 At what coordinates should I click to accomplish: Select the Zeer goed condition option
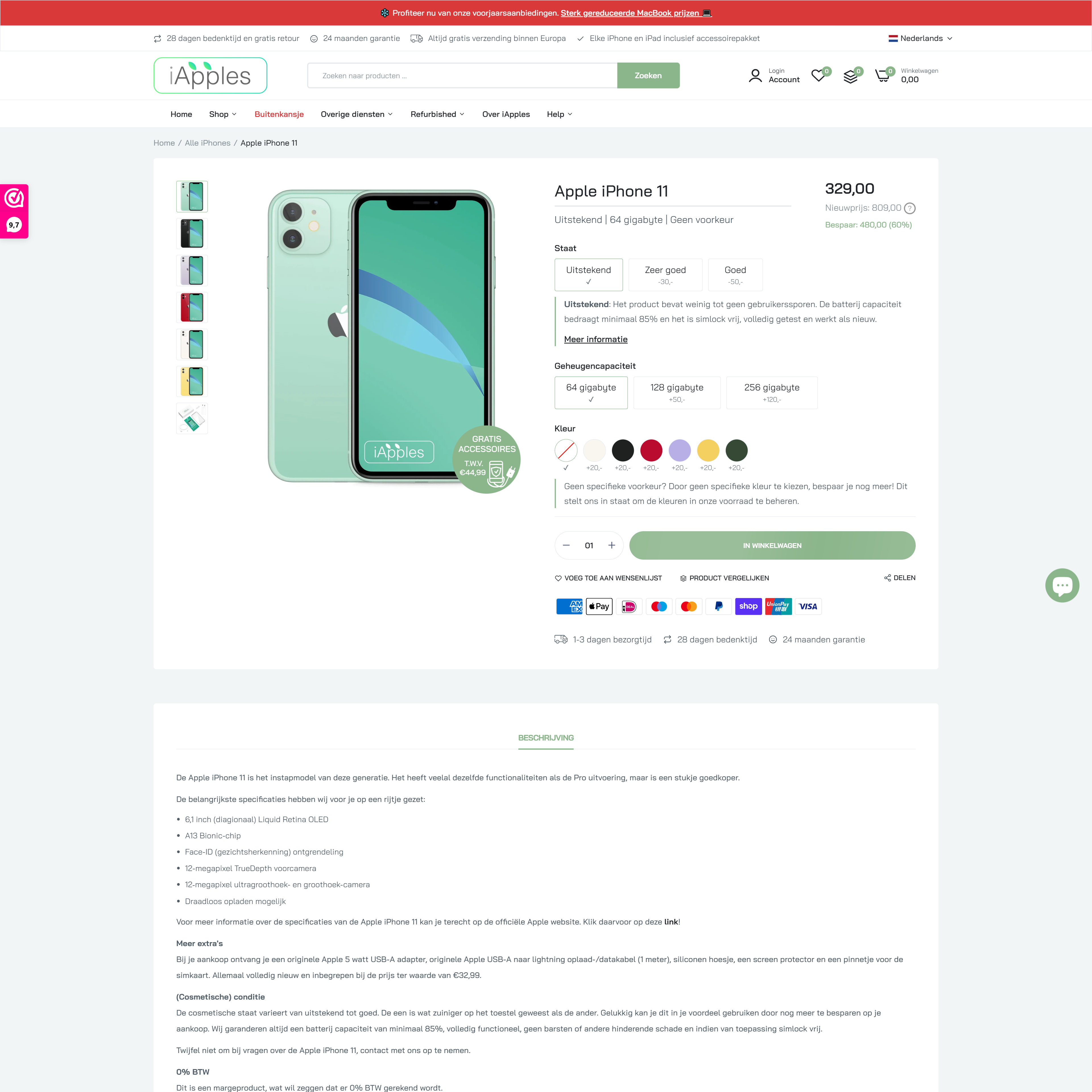[665, 275]
